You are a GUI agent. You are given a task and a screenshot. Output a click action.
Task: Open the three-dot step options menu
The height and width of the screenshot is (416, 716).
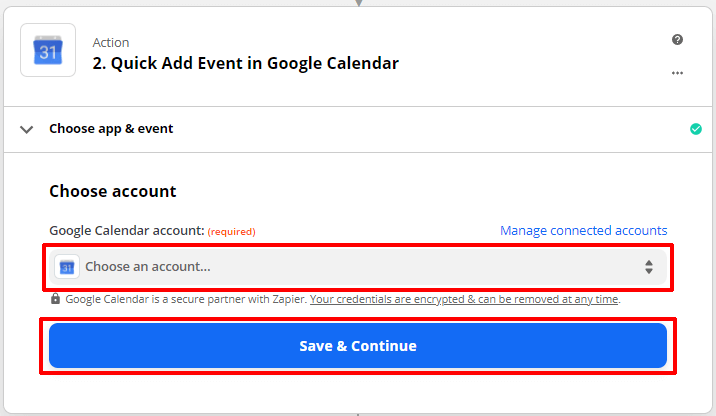(x=677, y=73)
